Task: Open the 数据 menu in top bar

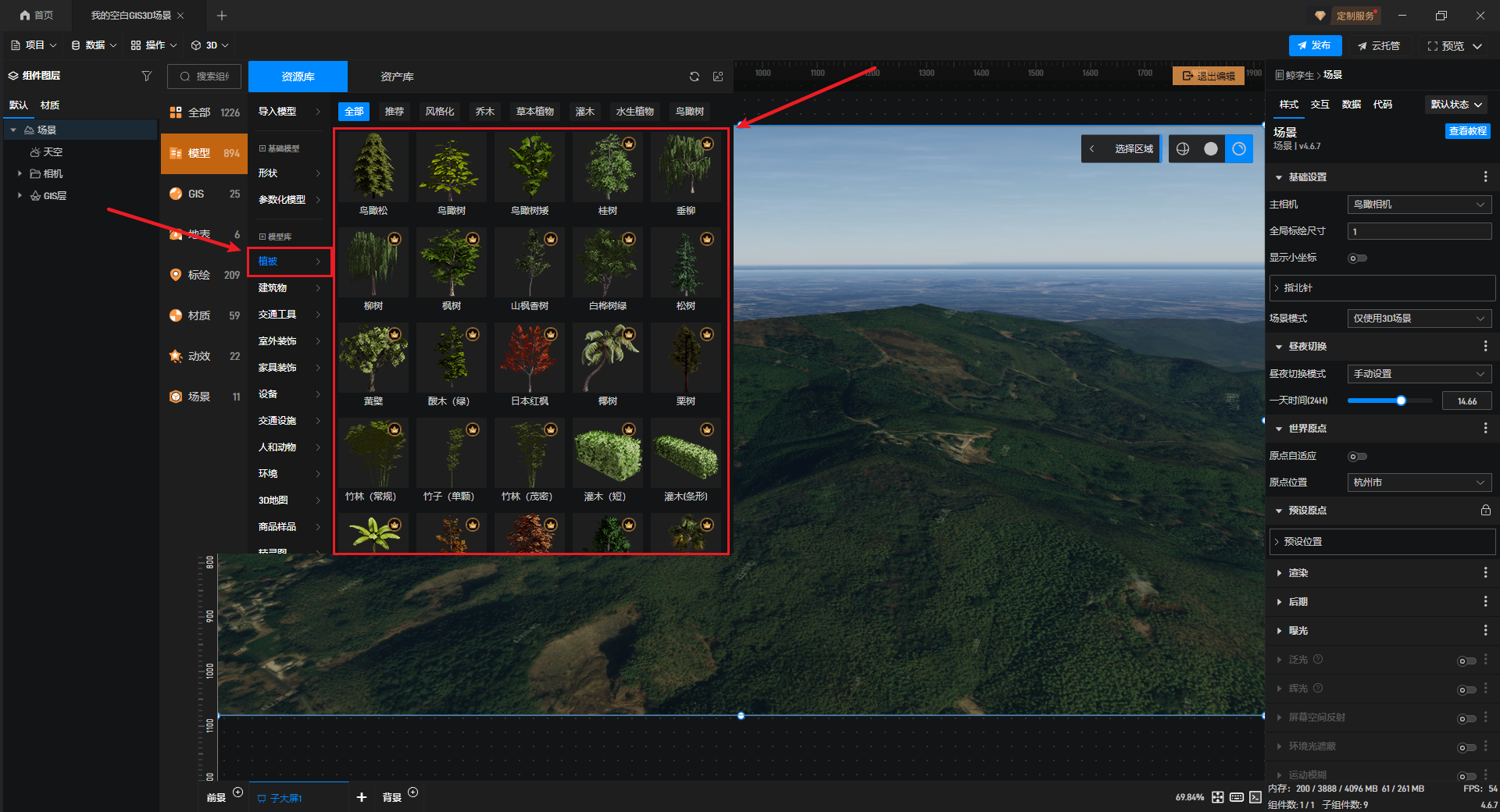Action: (94, 45)
